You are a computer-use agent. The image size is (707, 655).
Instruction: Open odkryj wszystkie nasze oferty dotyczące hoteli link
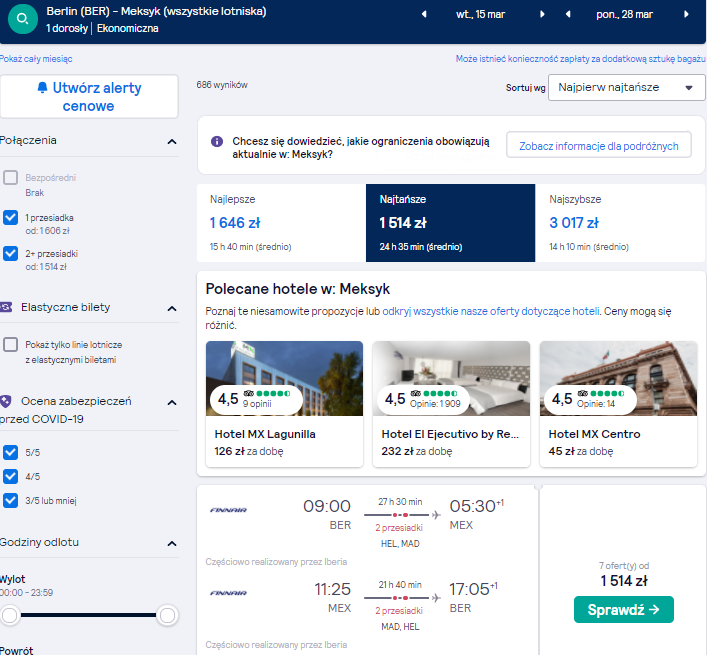tap(491, 311)
